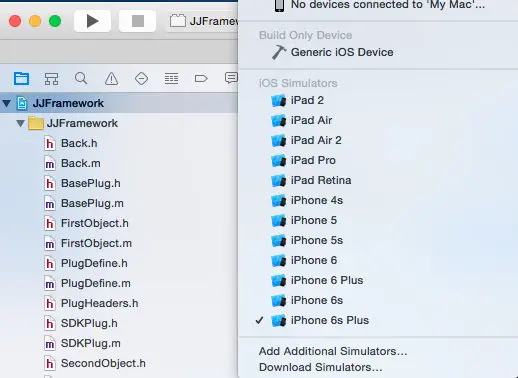
Task: Show the Project navigator folder icon
Action: coord(22,79)
